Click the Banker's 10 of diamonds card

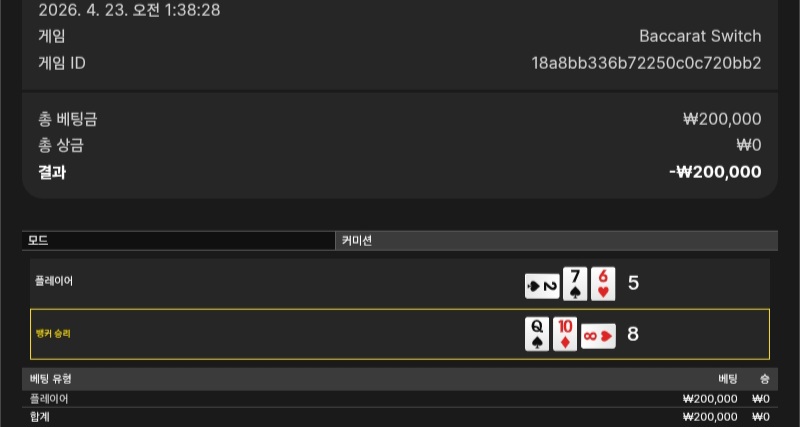click(x=565, y=334)
